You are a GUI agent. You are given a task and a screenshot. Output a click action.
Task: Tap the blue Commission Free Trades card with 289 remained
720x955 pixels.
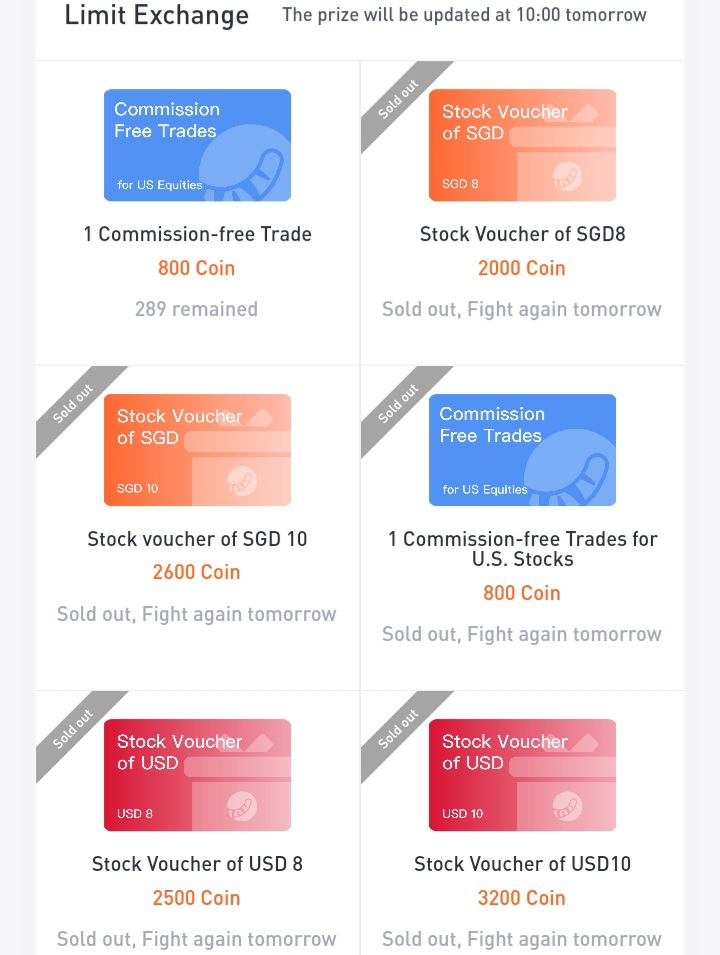(197, 145)
